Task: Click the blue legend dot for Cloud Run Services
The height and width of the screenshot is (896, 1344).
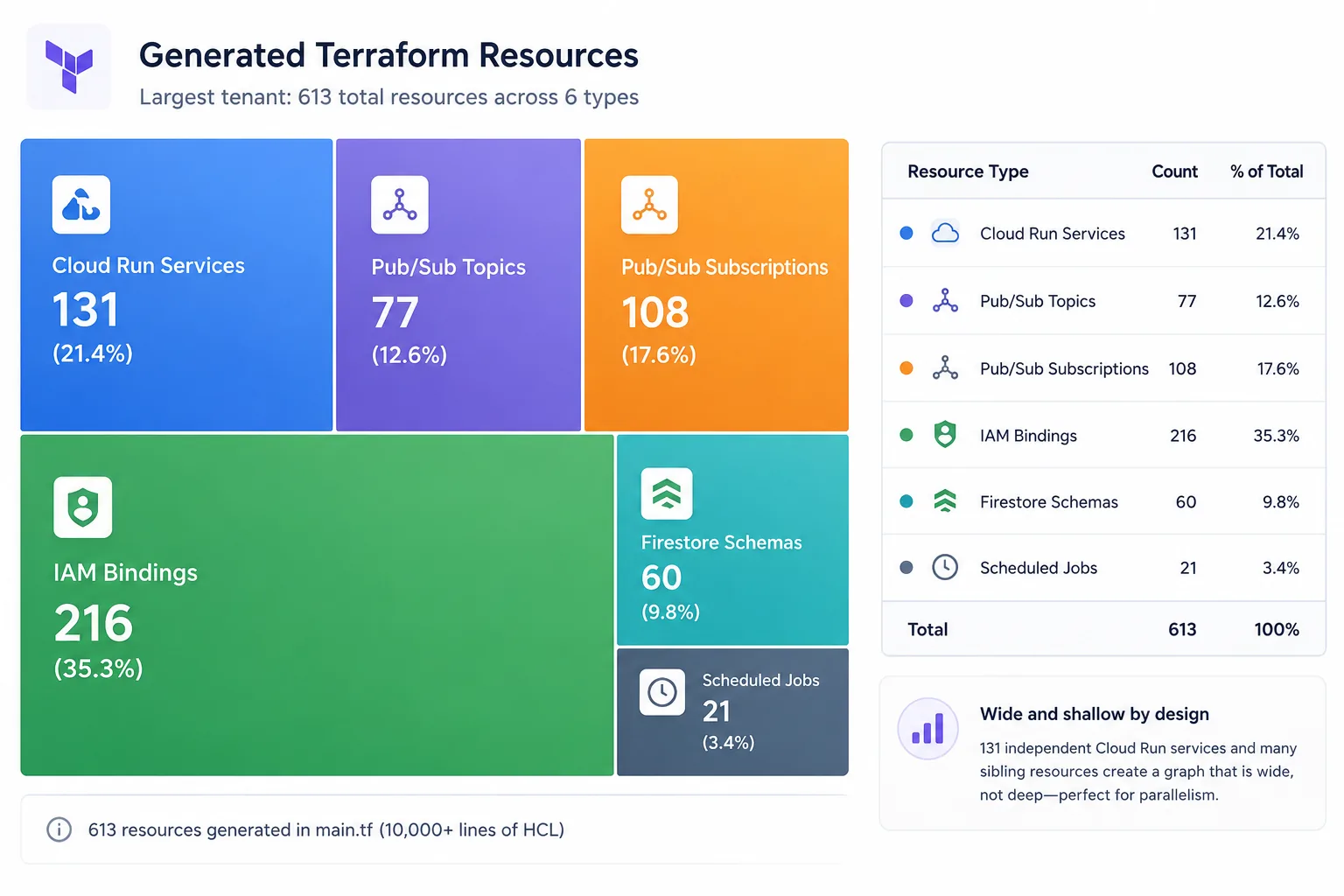Action: (x=906, y=233)
